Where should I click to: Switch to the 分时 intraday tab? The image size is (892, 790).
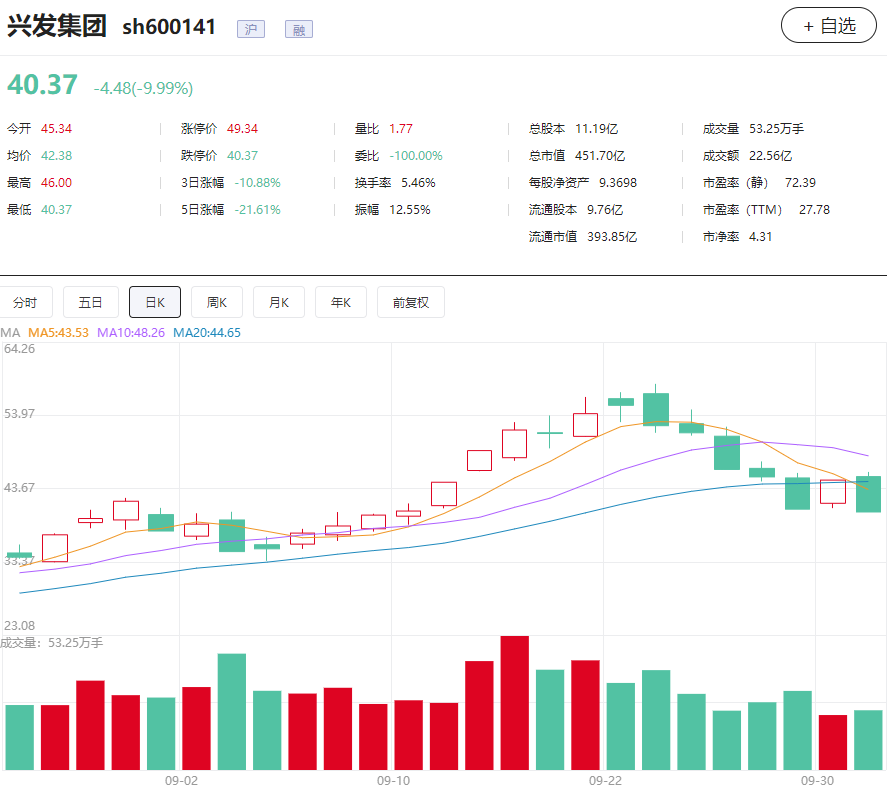click(x=26, y=302)
